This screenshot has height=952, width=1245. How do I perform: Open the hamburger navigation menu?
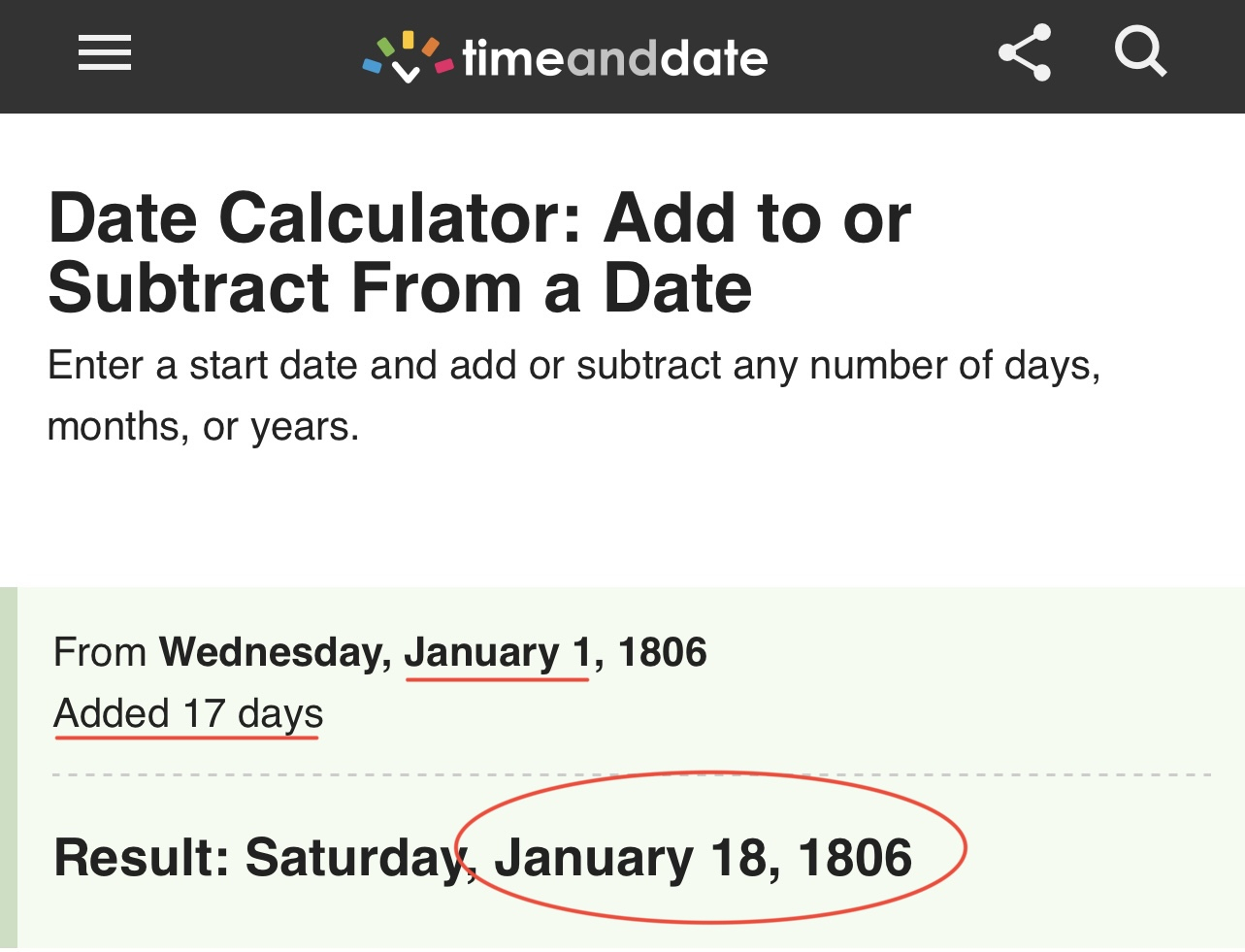(105, 52)
